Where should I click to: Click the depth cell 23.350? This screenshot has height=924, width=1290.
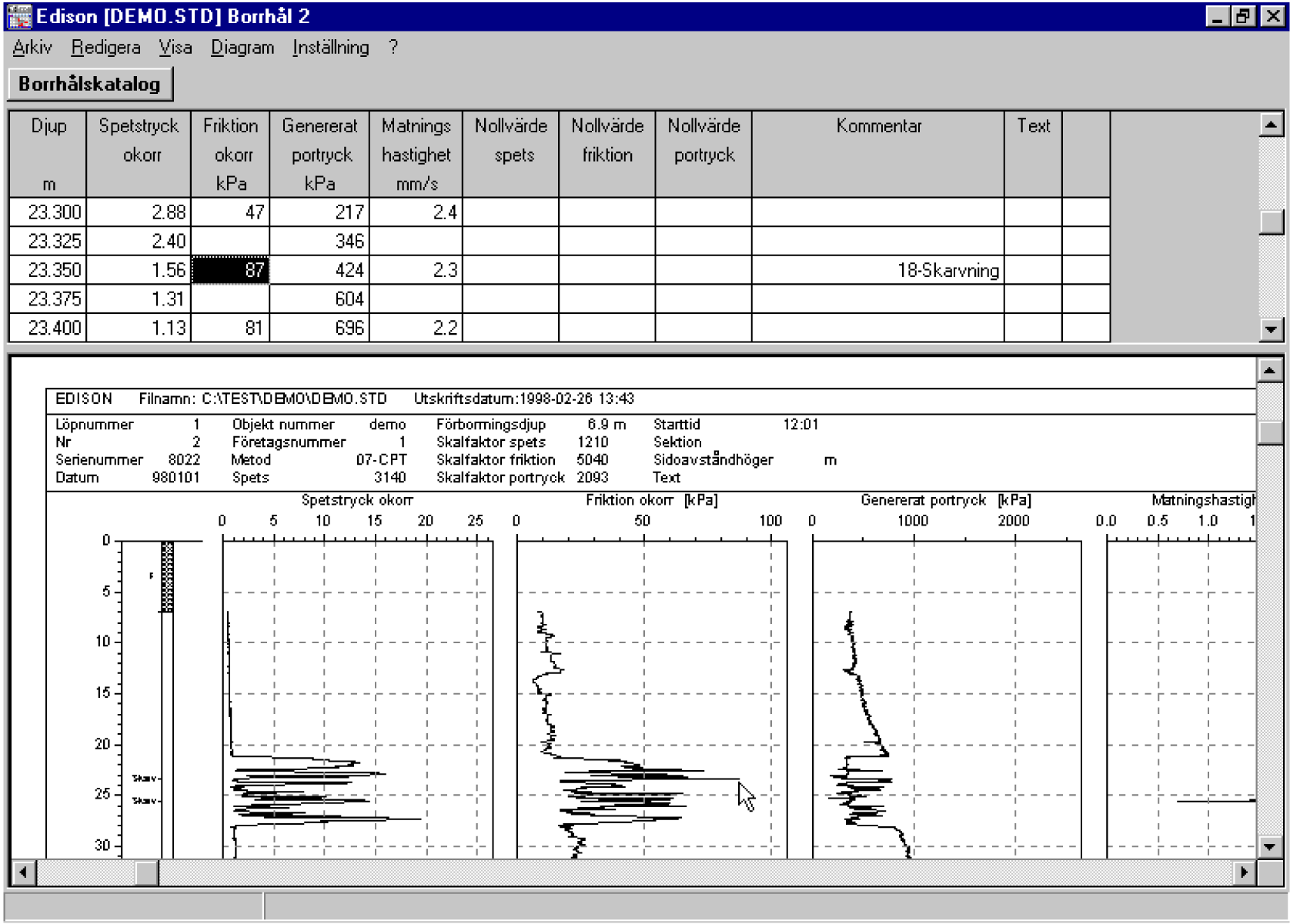tap(48, 270)
